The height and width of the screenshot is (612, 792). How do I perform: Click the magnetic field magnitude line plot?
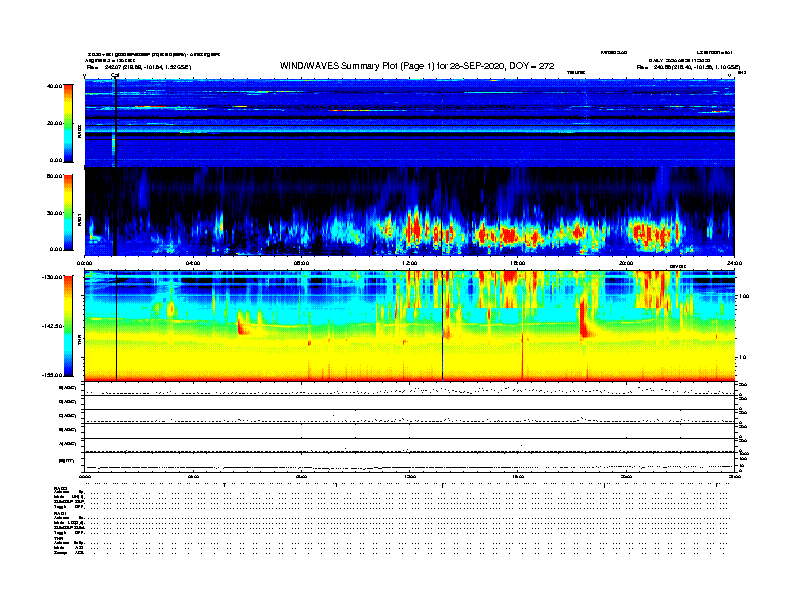(410, 463)
